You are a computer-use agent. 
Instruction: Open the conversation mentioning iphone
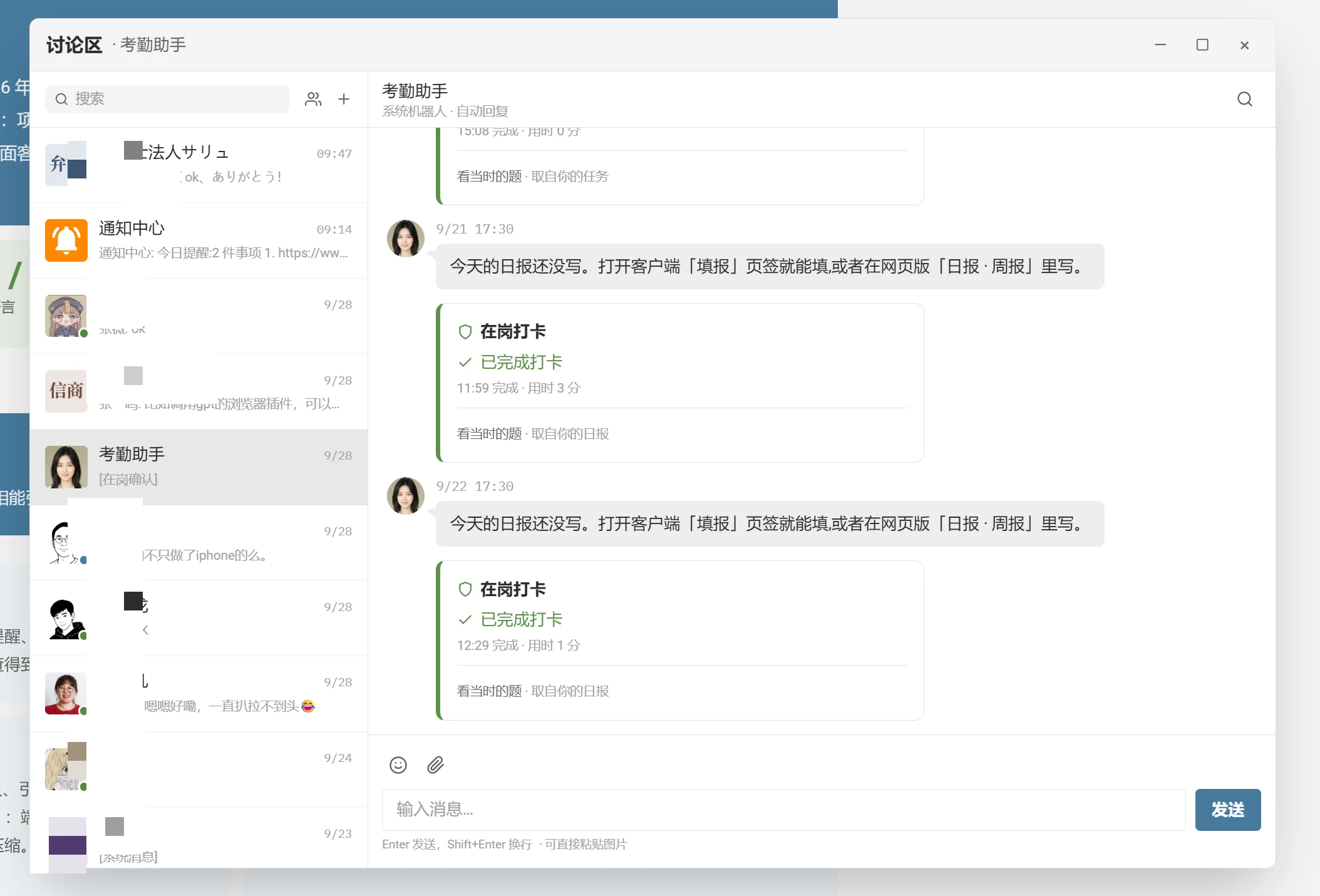tap(199, 543)
